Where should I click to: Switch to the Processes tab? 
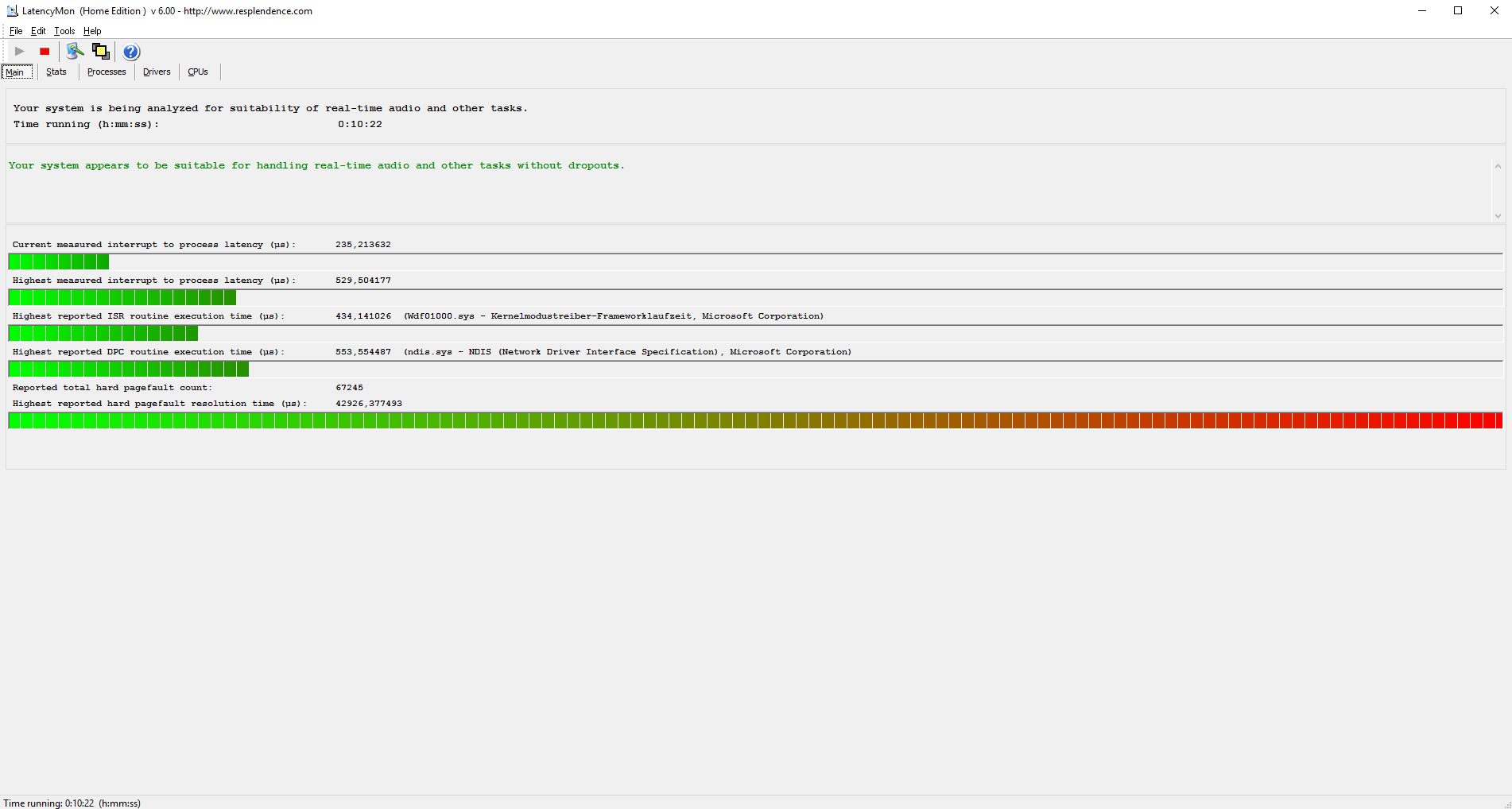pos(107,72)
